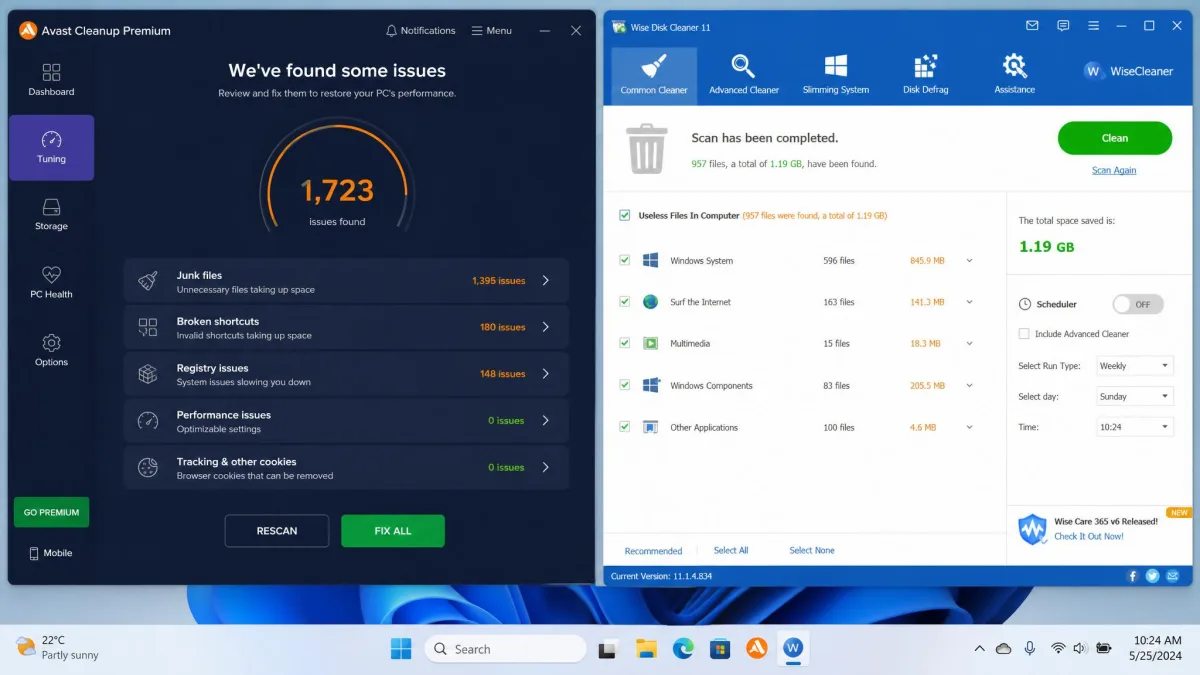This screenshot has height=675, width=1200.
Task: Click the Wise Care 365 shield icon
Action: (1032, 529)
